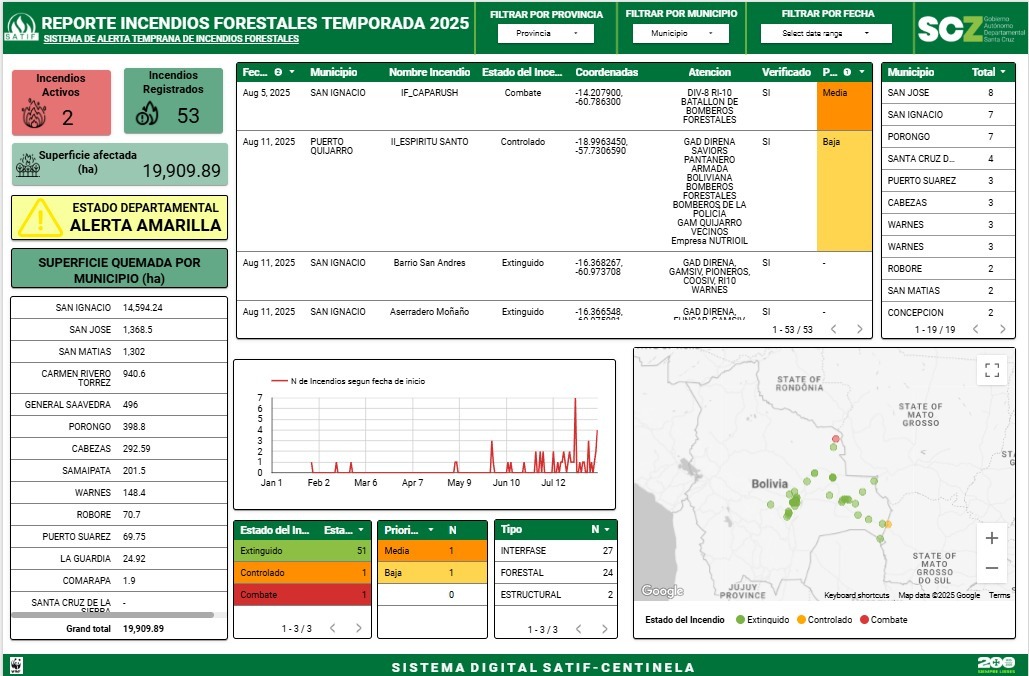The width and height of the screenshot is (1029, 676).
Task: Select the green Extinguido row showing 51
Action: (x=303, y=551)
